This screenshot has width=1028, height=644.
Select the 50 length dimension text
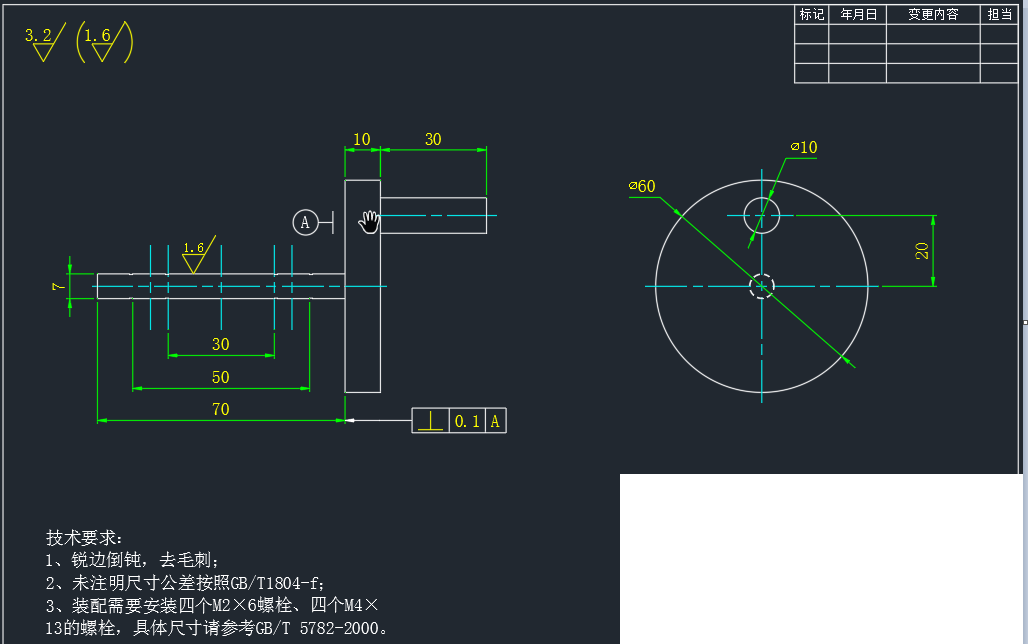click(220, 377)
